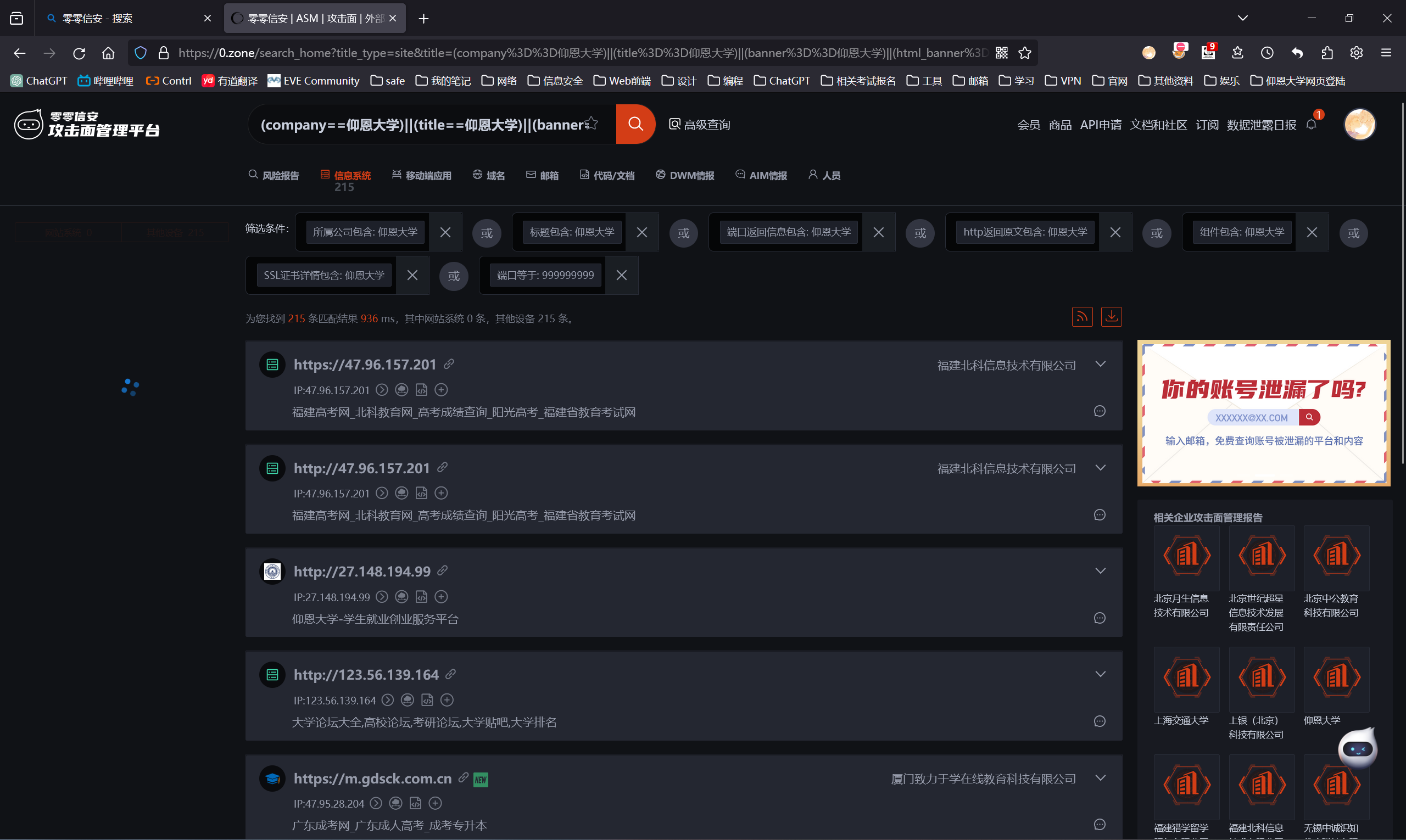Click chat-bot assistant floating icon
The height and width of the screenshot is (840, 1406).
tap(1357, 748)
